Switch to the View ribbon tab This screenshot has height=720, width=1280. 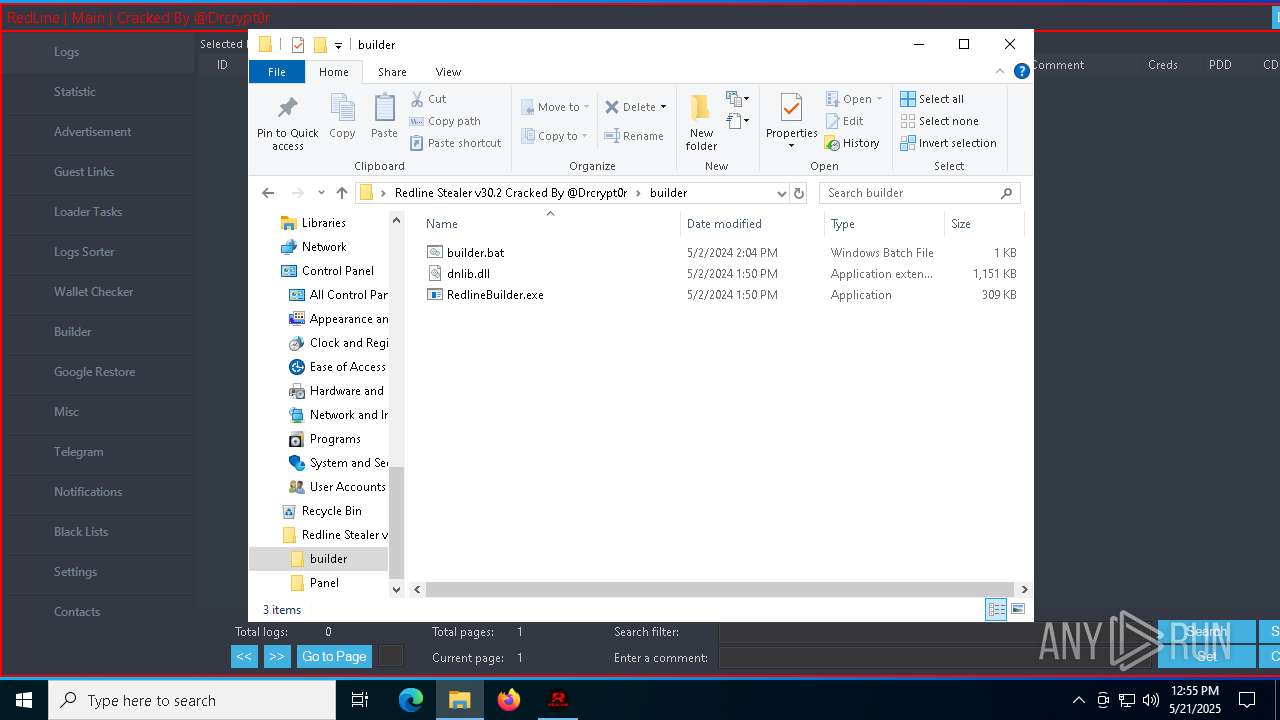coord(448,72)
